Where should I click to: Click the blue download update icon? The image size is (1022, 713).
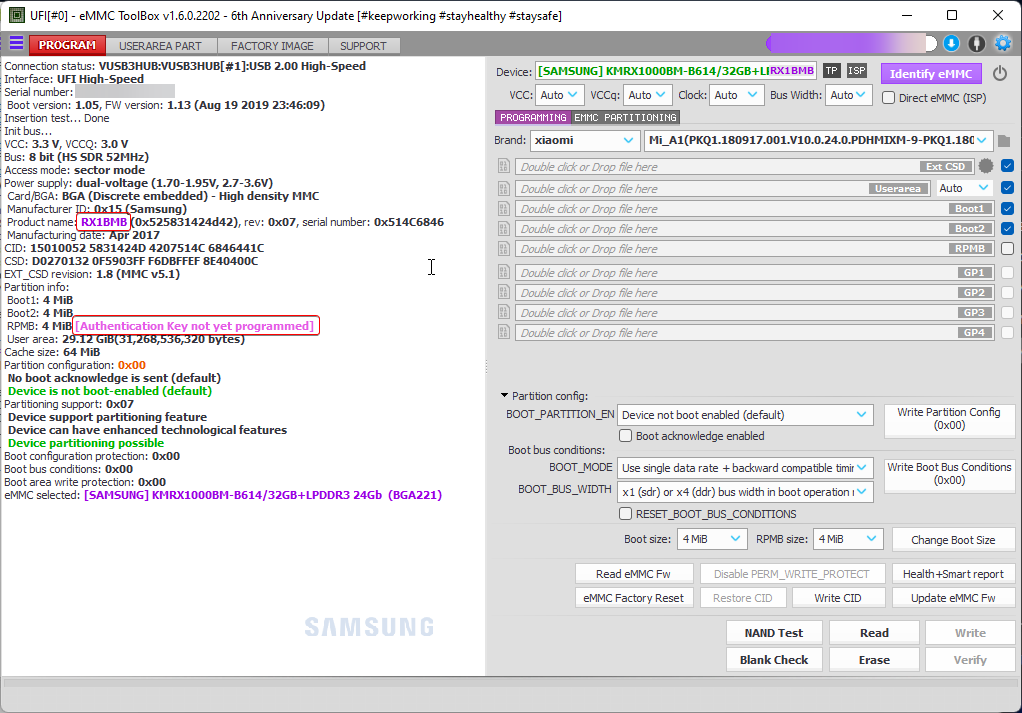pyautogui.click(x=951, y=44)
